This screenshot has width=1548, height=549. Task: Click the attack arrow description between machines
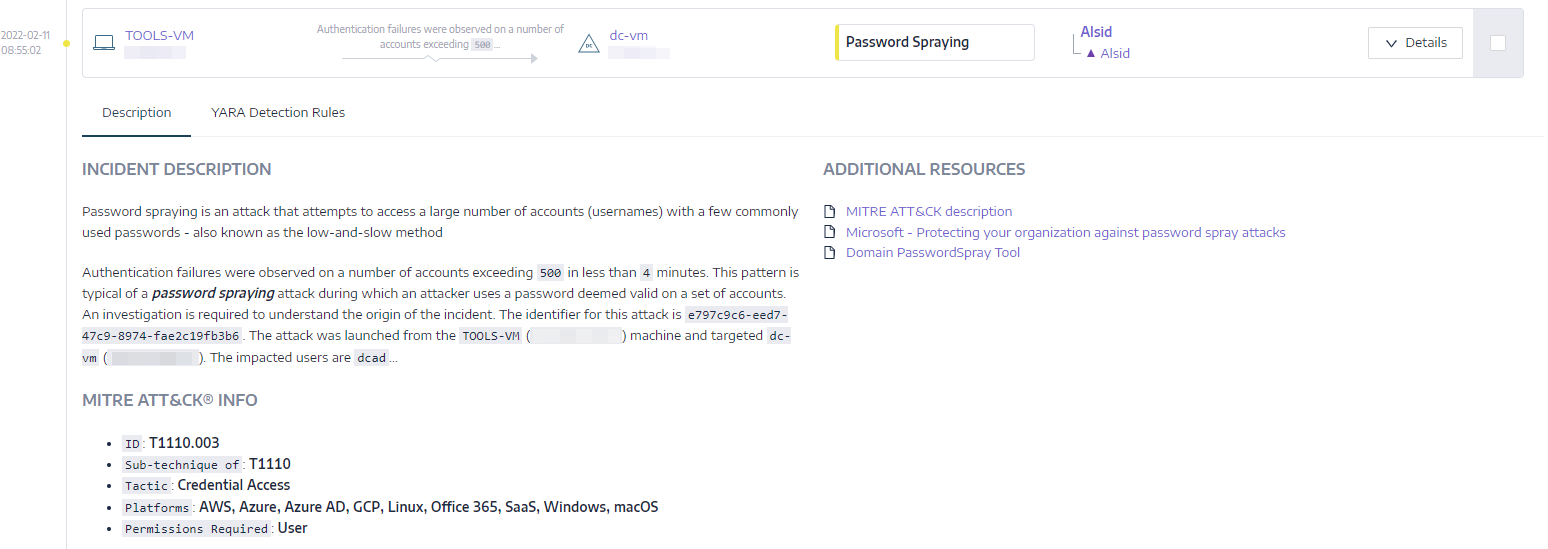440,37
